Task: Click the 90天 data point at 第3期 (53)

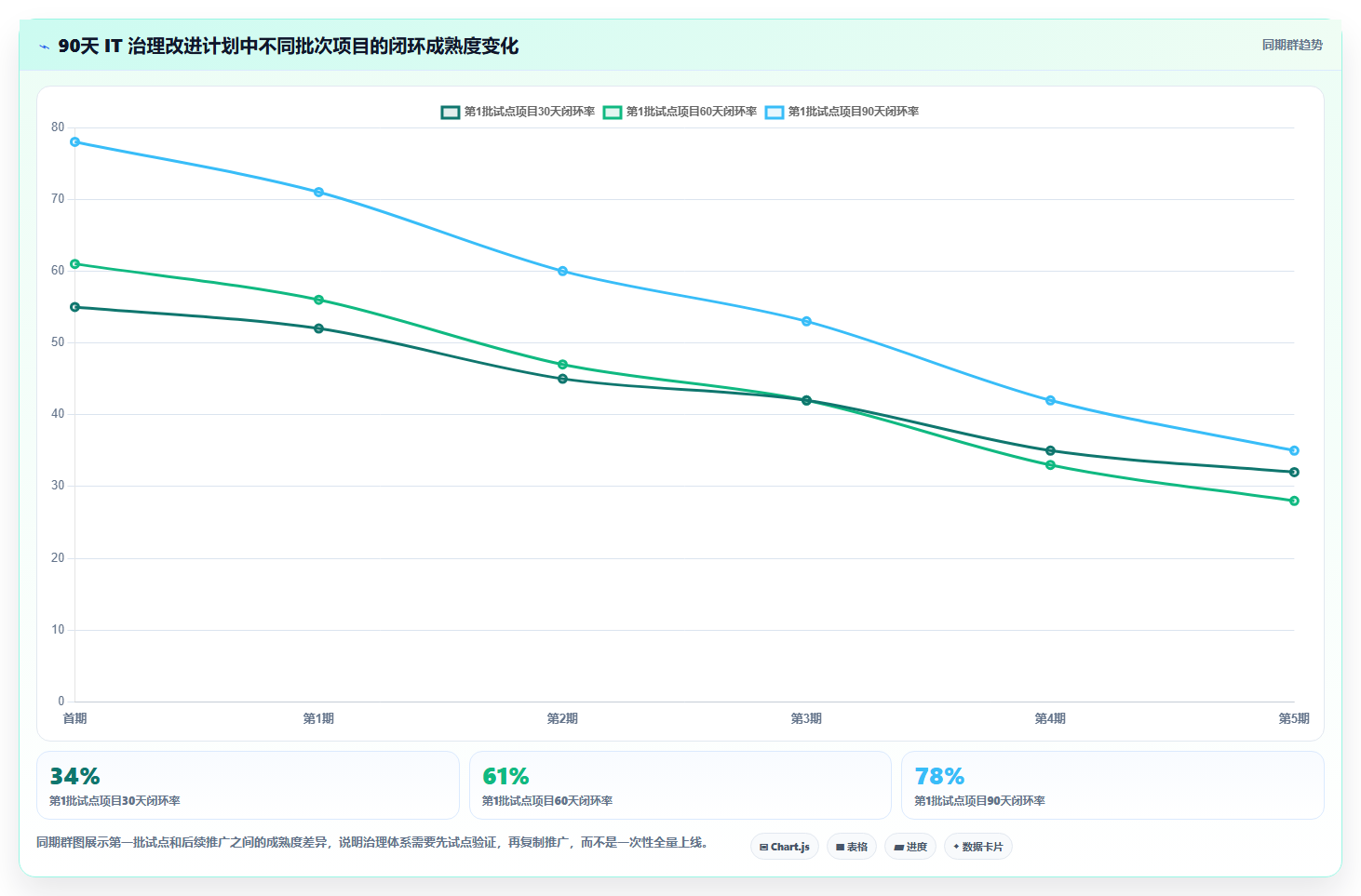Action: [806, 322]
